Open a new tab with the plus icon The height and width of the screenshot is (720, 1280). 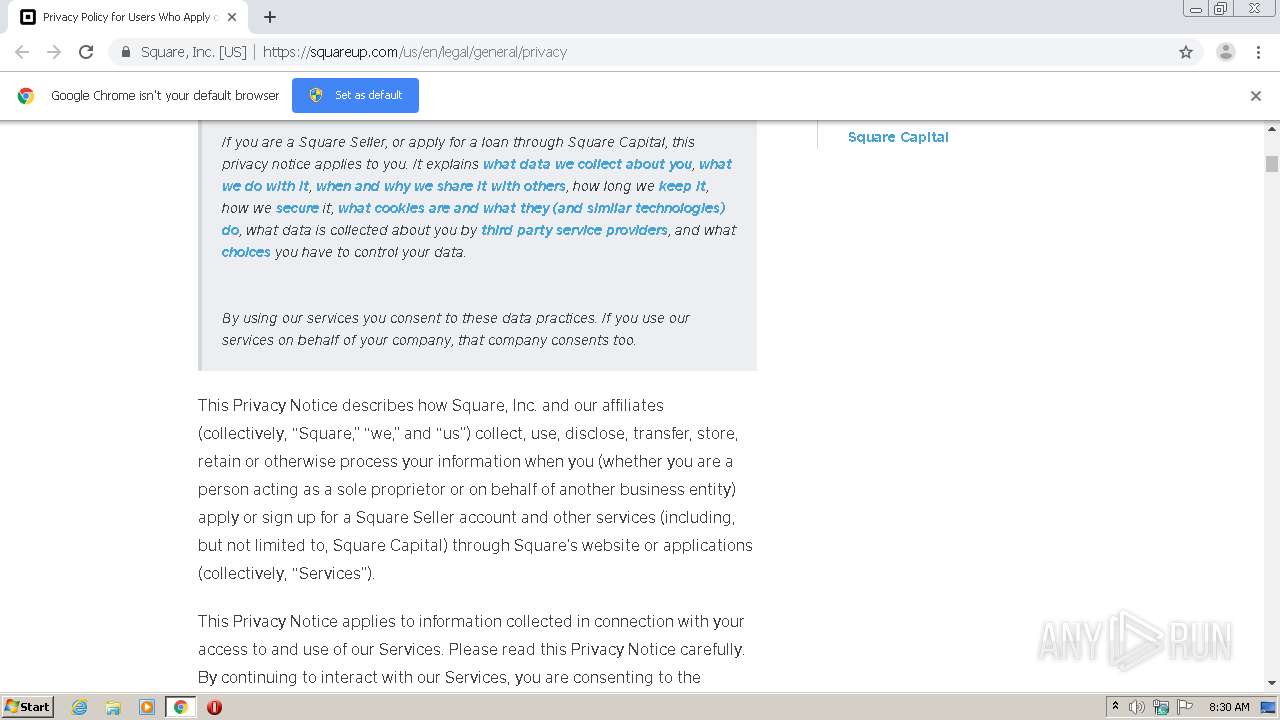[x=270, y=17]
